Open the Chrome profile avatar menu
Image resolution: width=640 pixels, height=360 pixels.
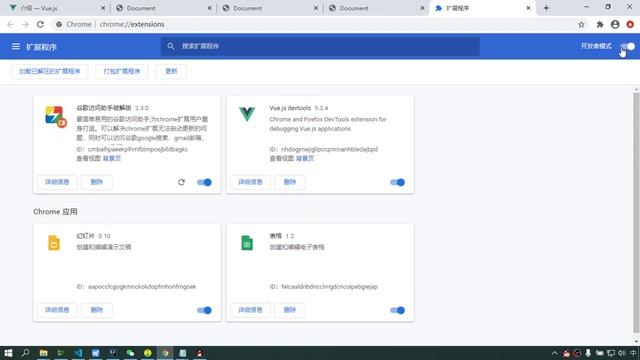pyautogui.click(x=615, y=24)
